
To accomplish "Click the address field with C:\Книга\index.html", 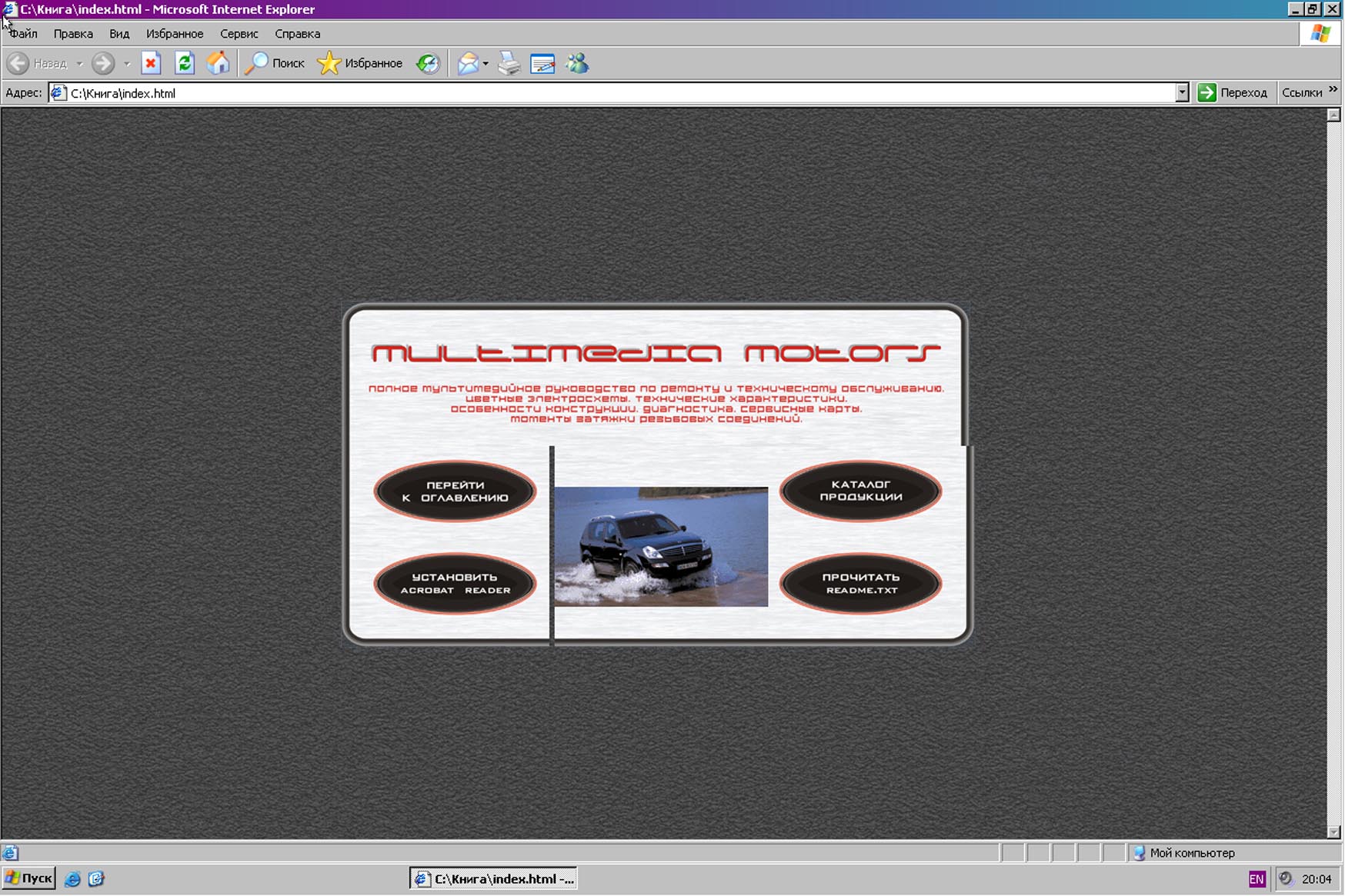I will [616, 93].
